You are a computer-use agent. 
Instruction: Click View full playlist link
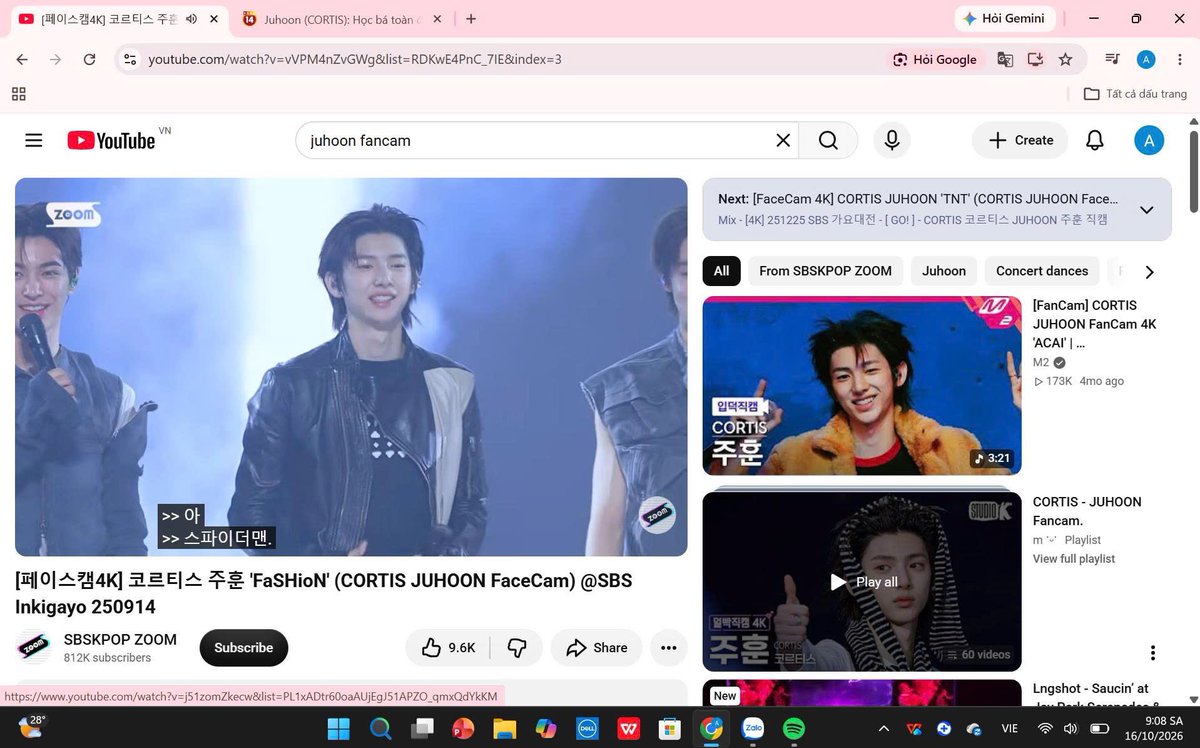pos(1074,559)
